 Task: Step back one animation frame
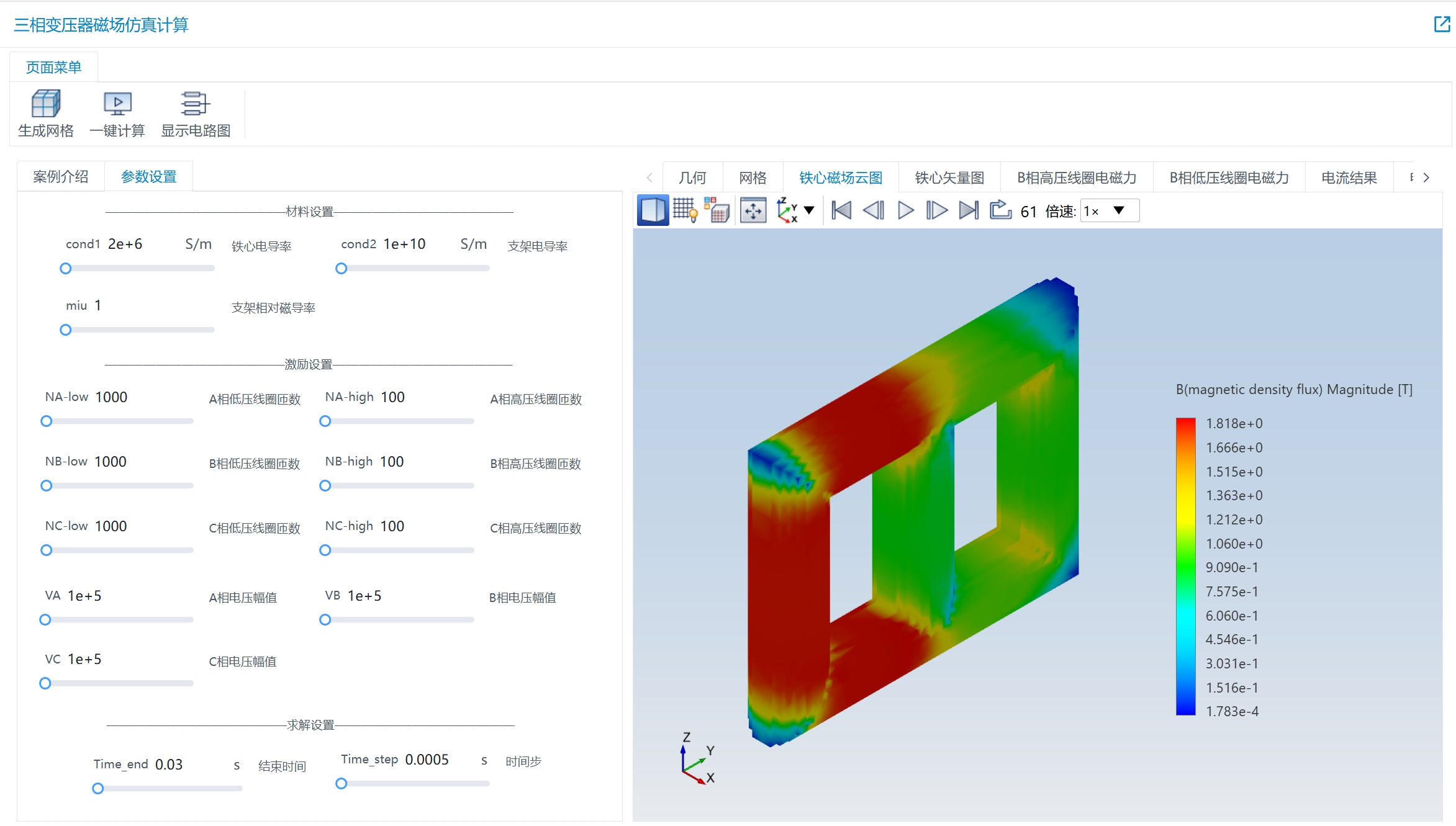(x=874, y=210)
